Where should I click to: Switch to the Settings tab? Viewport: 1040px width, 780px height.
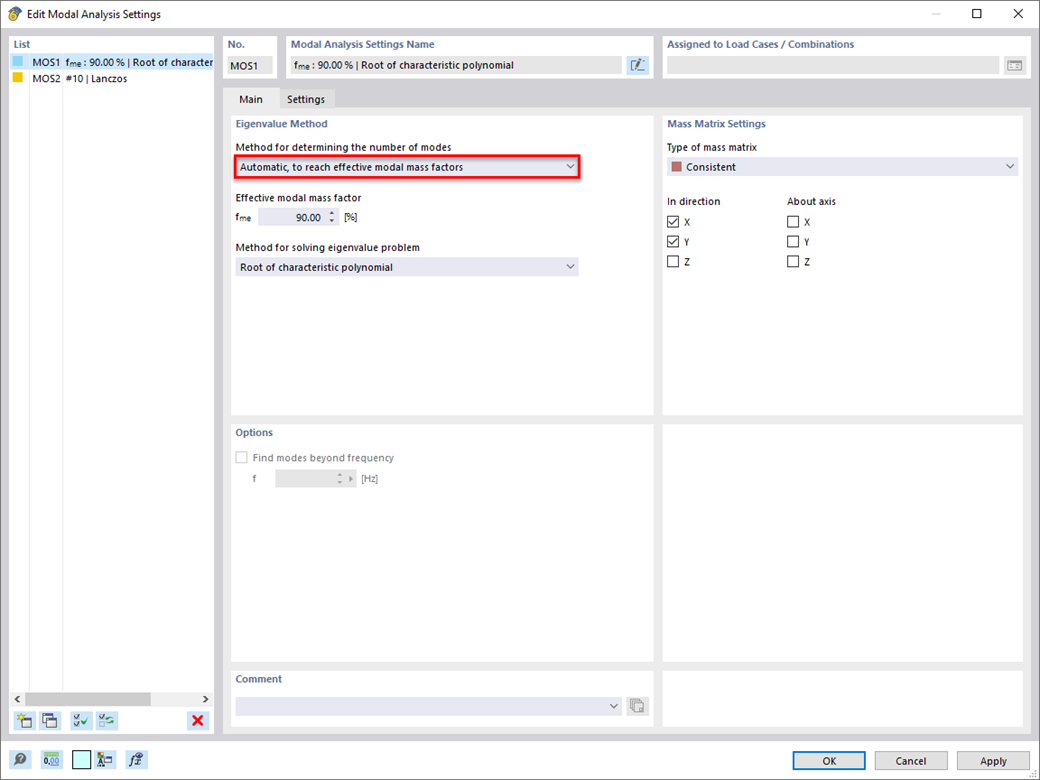tap(306, 99)
